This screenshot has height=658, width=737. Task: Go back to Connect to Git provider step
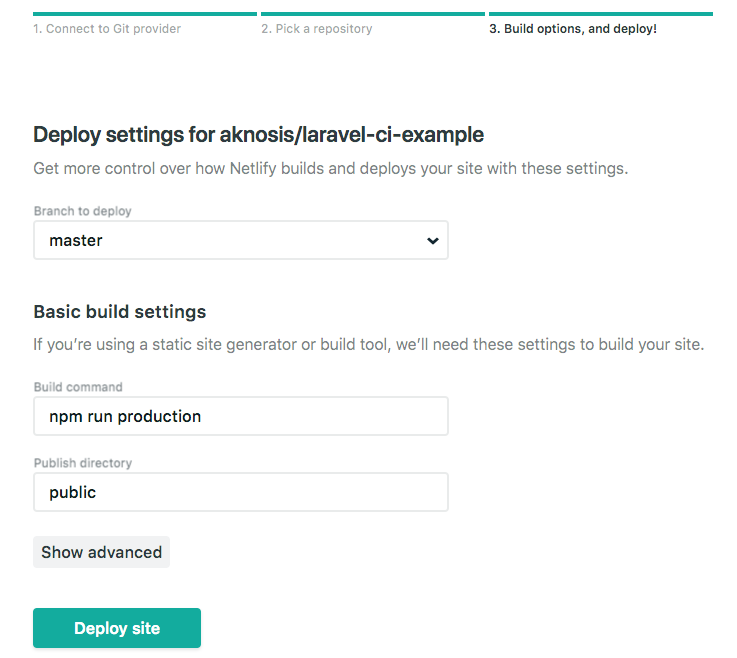point(107,29)
